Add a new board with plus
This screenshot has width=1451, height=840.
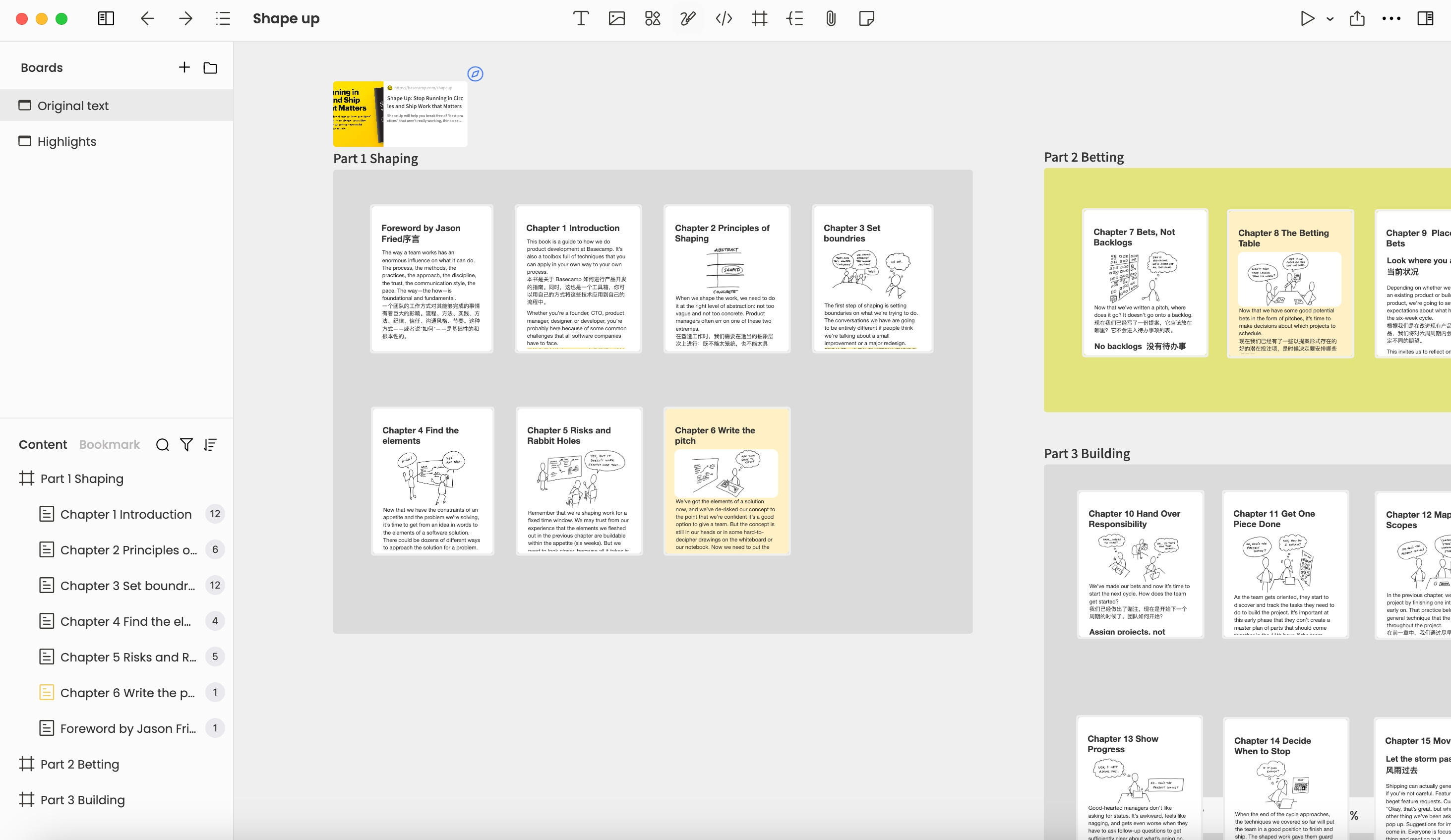[x=184, y=67]
